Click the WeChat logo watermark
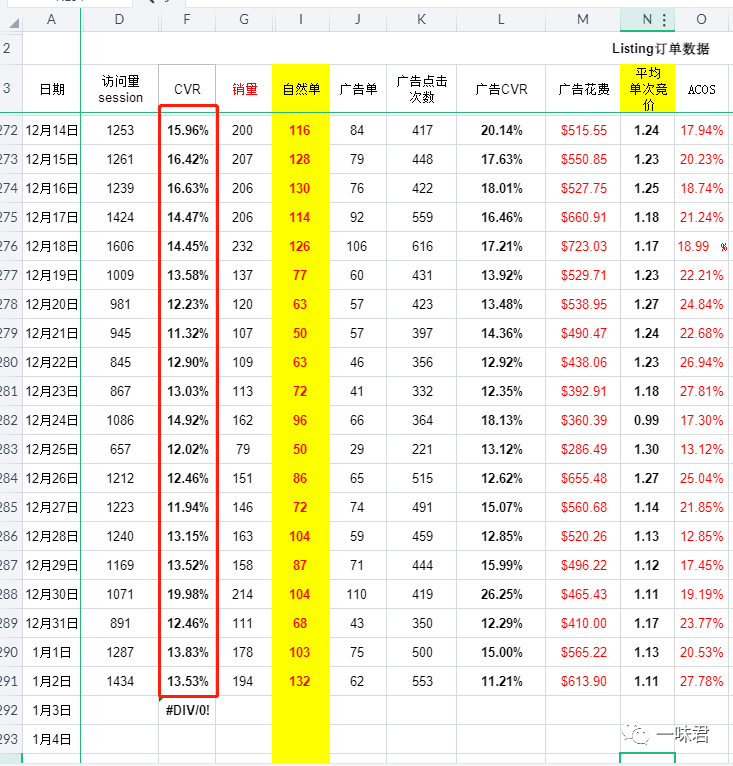Image resolution: width=733 pixels, height=766 pixels. pos(636,735)
